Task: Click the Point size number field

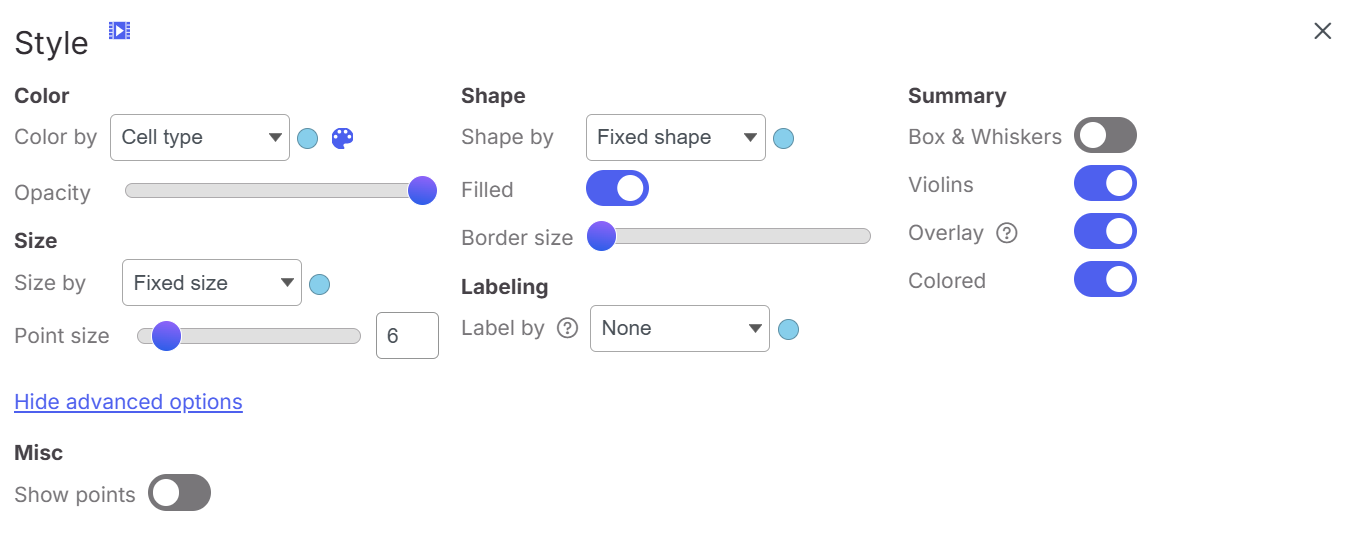Action: 406,336
